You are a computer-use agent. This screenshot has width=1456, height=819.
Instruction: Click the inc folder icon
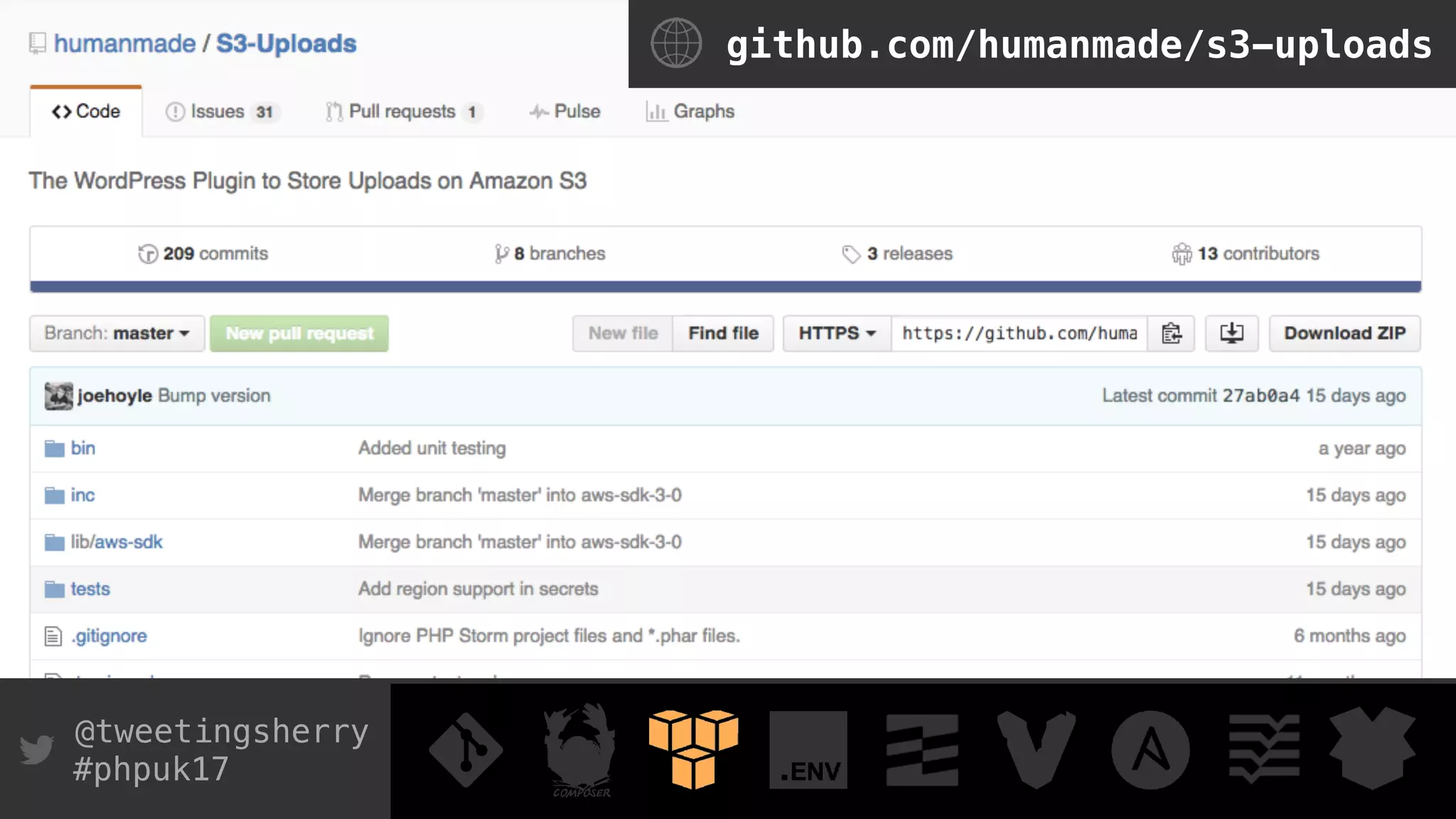pos(55,496)
